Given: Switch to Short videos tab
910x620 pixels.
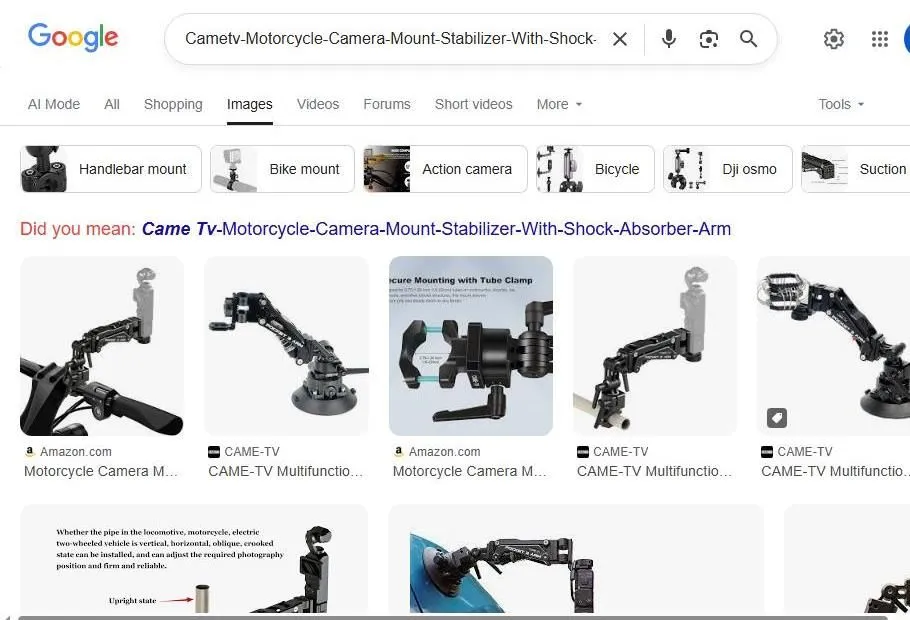Looking at the screenshot, I should click(474, 104).
